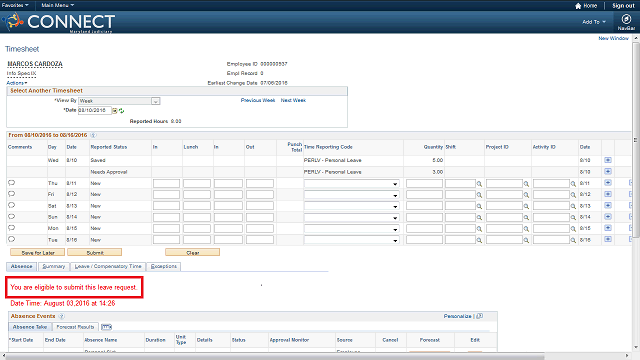Select the Absence Take tab
This screenshot has height=360, width=640.
click(x=30, y=327)
